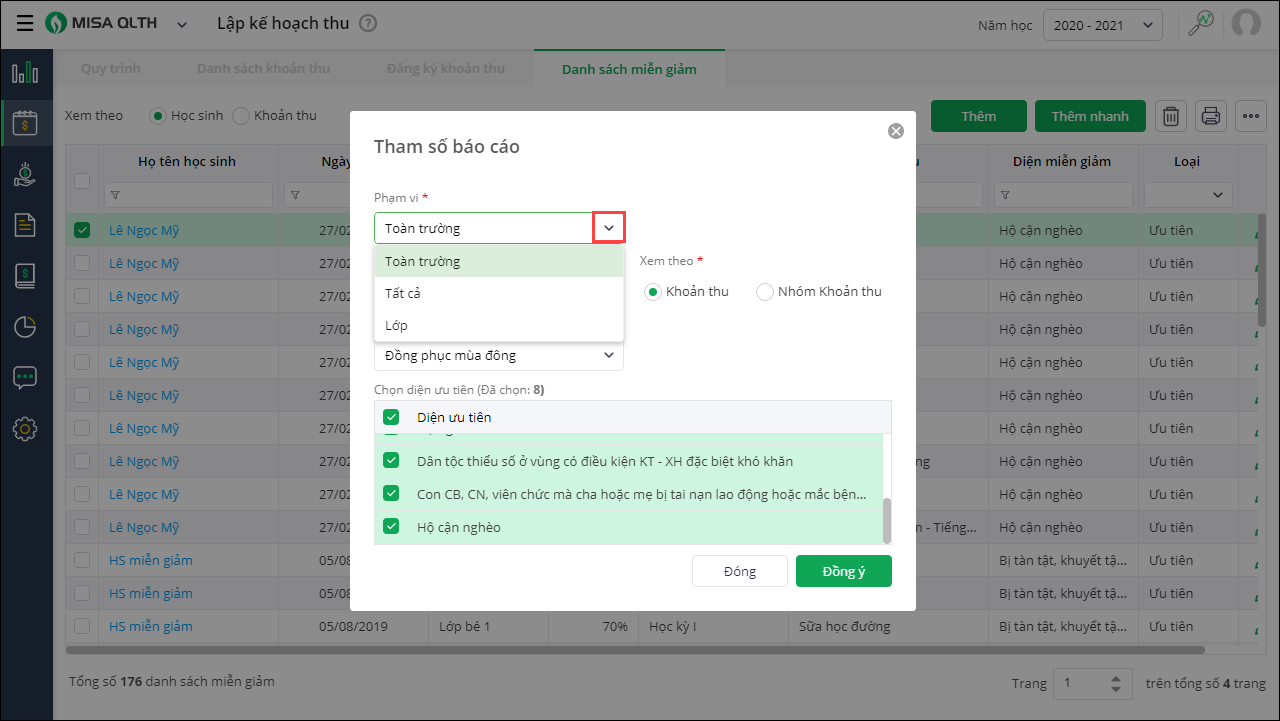Toggle the Diện ưu tiên header checkbox
1280x721 pixels.
coord(391,417)
